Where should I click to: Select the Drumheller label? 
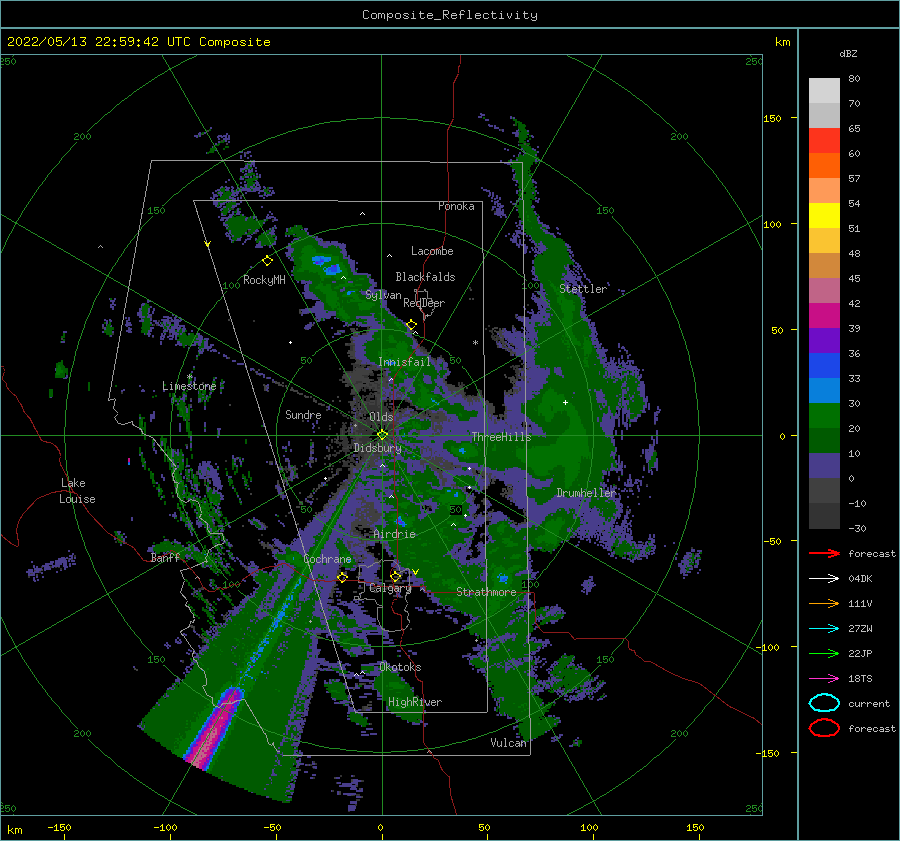click(586, 493)
